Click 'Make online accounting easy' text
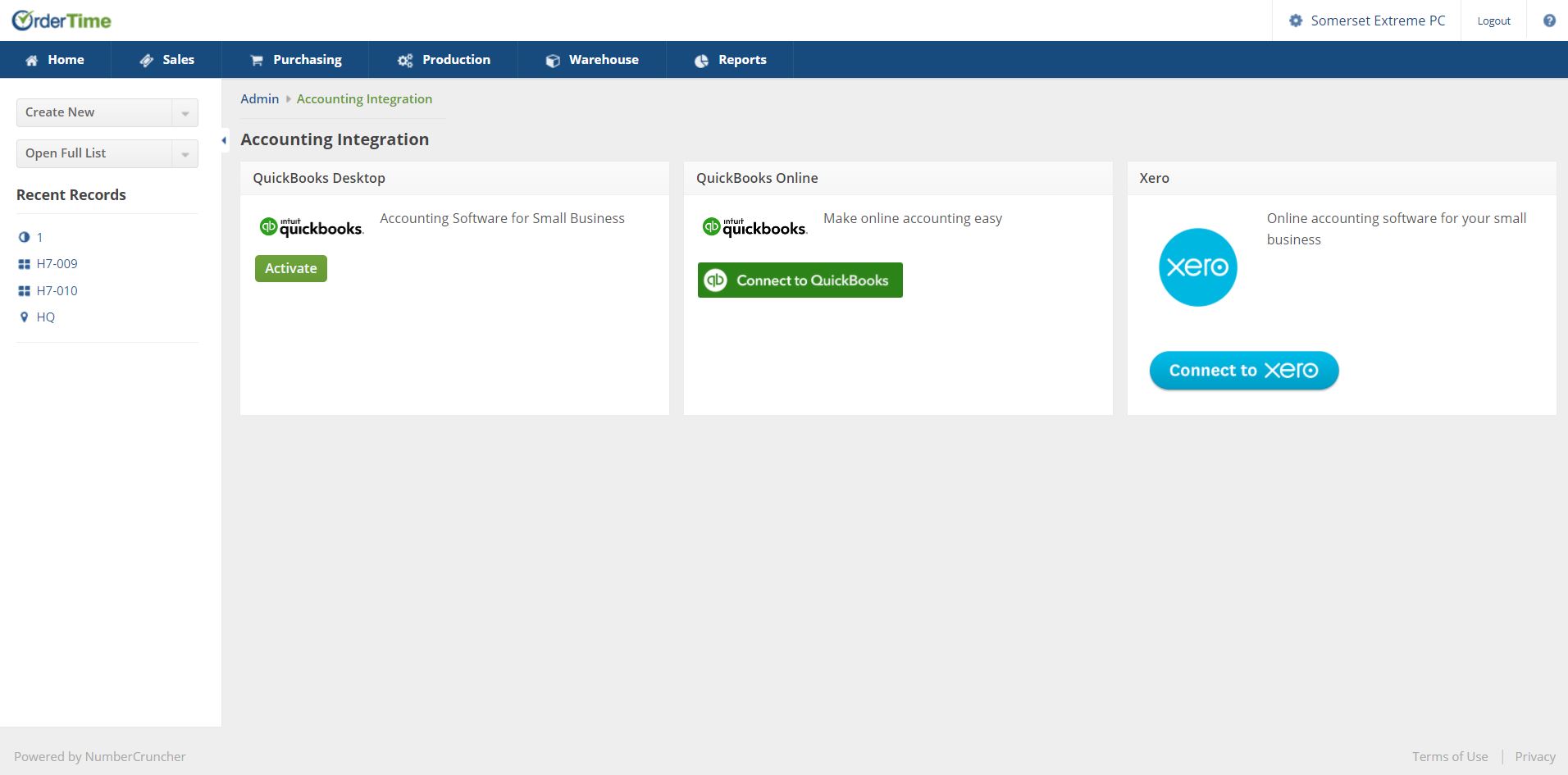Screen dimensions: 1568x775 (x=913, y=218)
